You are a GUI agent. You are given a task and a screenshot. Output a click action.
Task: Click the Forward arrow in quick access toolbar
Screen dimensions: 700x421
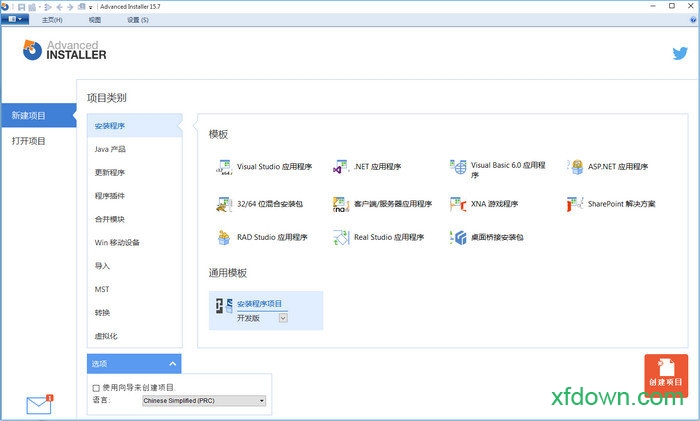coord(70,7)
